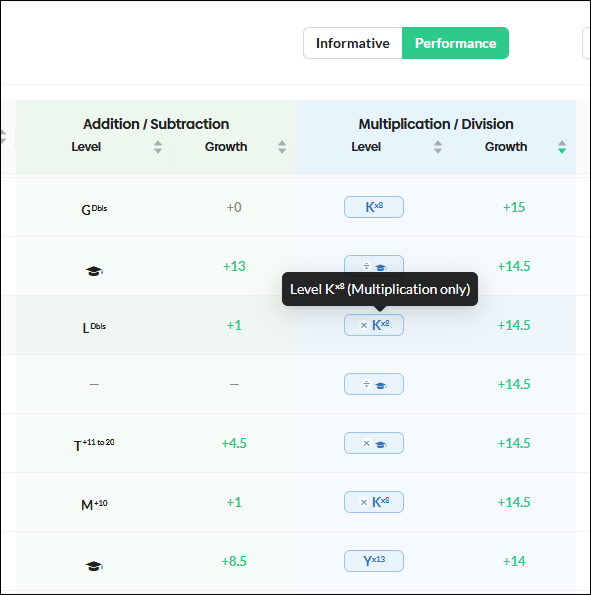Click the graduation cap icon beside +13 growth

click(x=94, y=271)
